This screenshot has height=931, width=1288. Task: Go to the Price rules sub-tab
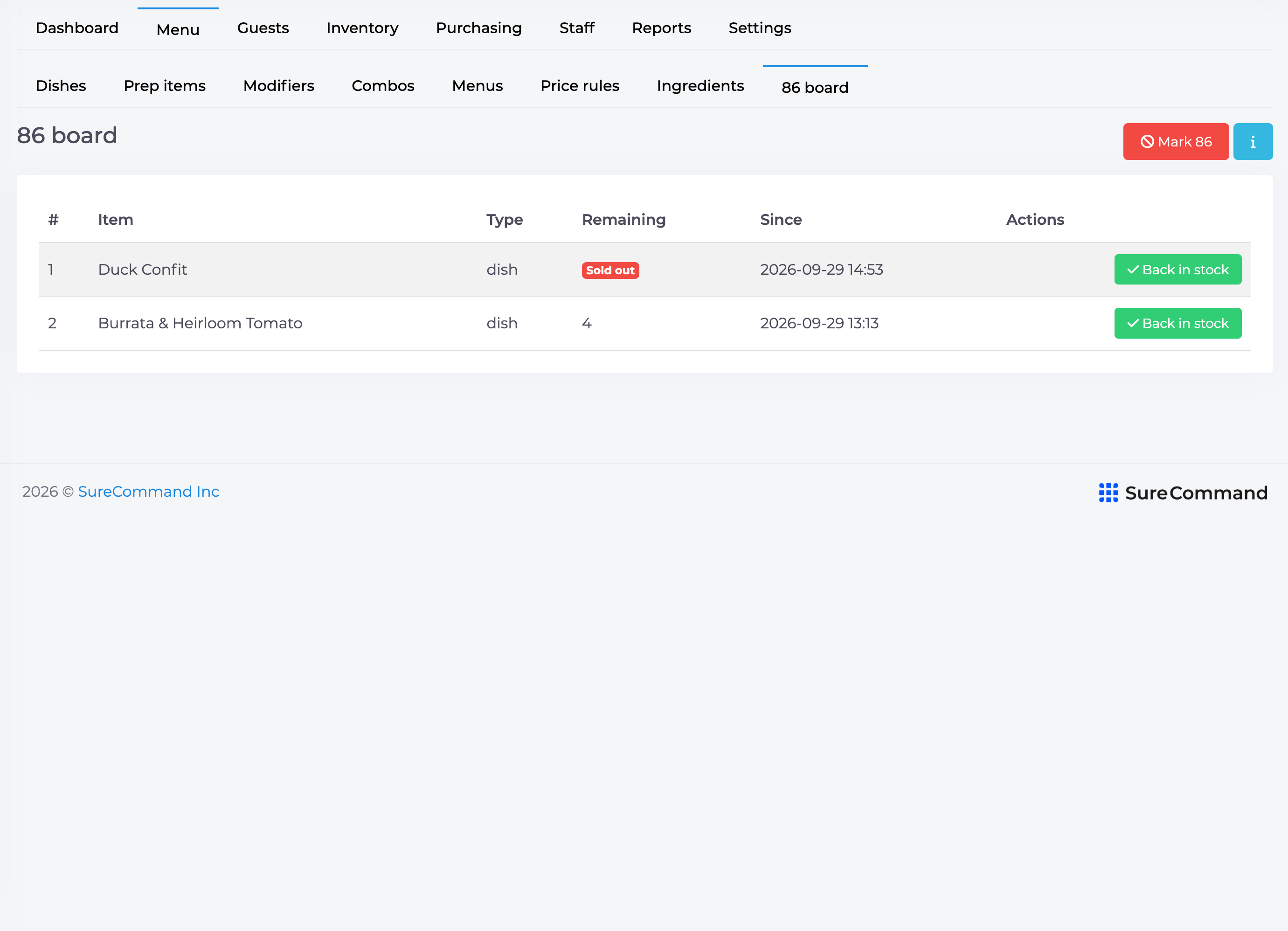(x=580, y=86)
